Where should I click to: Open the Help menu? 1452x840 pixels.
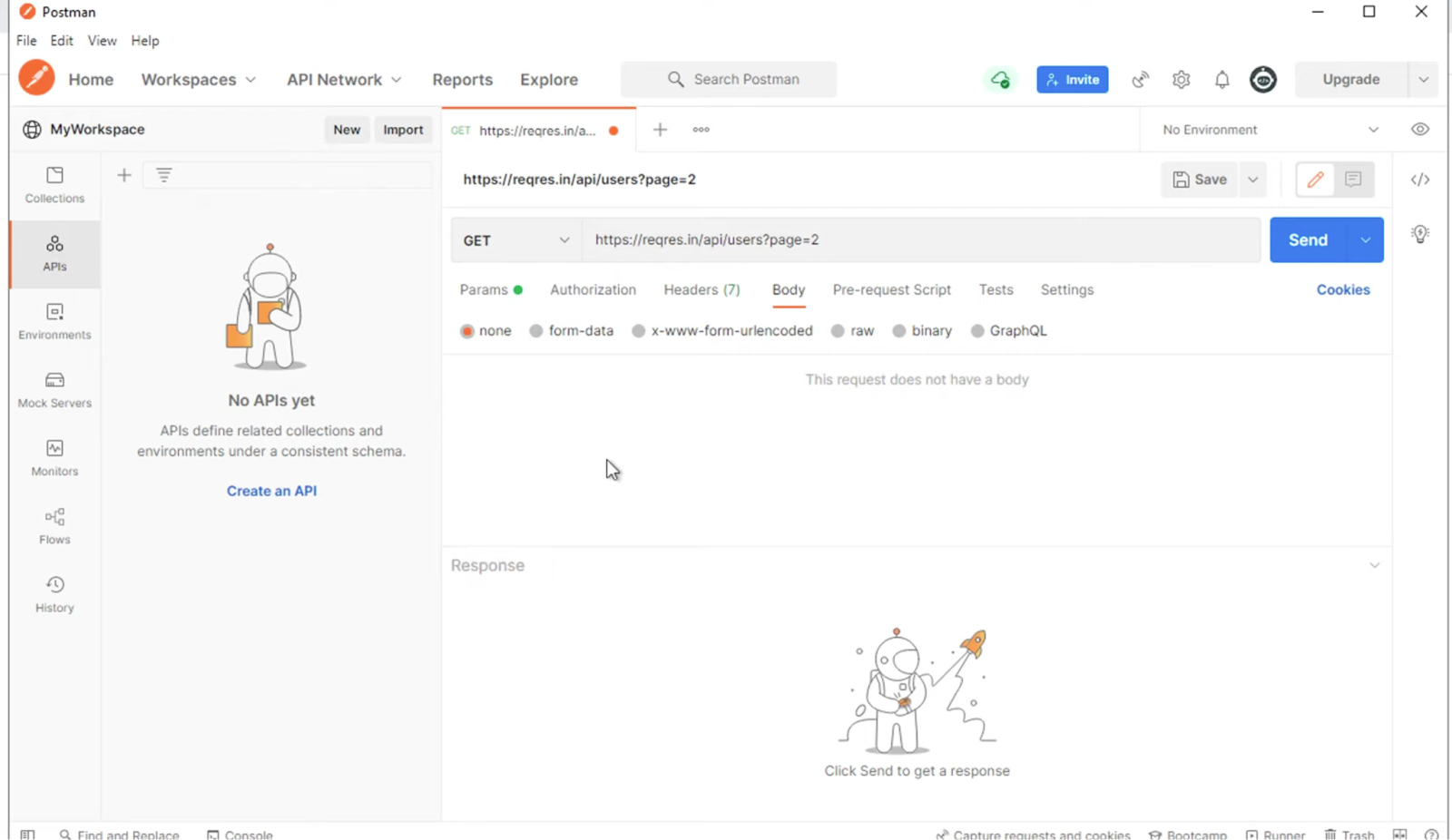(144, 41)
